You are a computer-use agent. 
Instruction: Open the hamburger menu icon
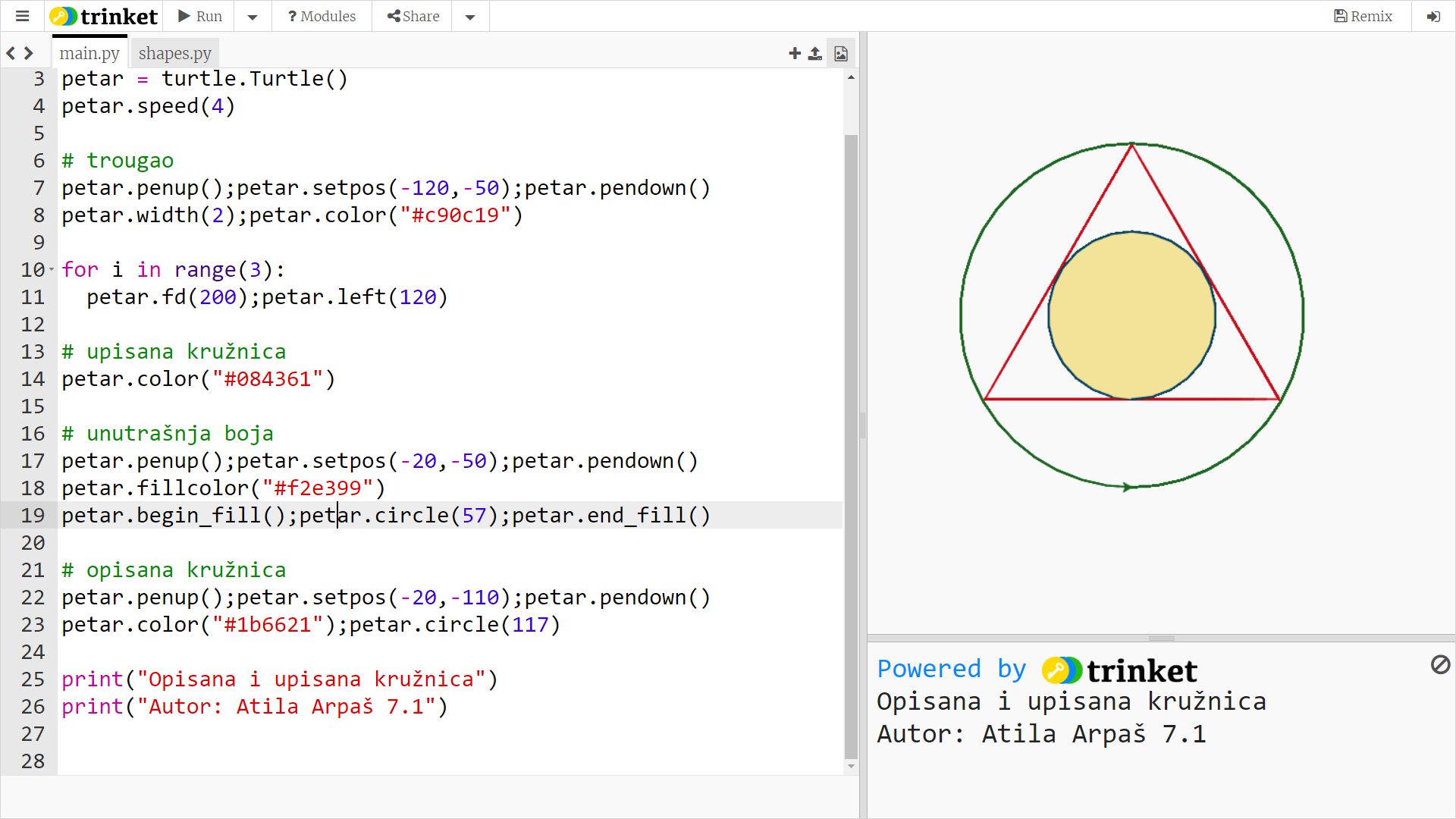coord(22,16)
